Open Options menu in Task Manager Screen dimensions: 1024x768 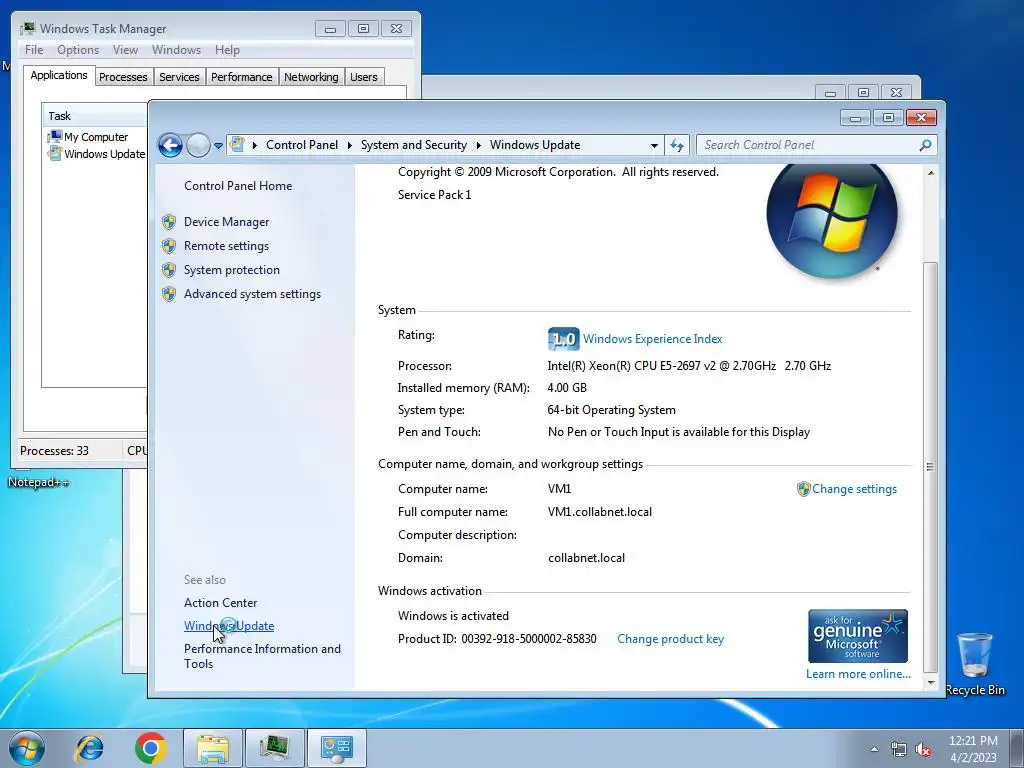[x=78, y=50]
